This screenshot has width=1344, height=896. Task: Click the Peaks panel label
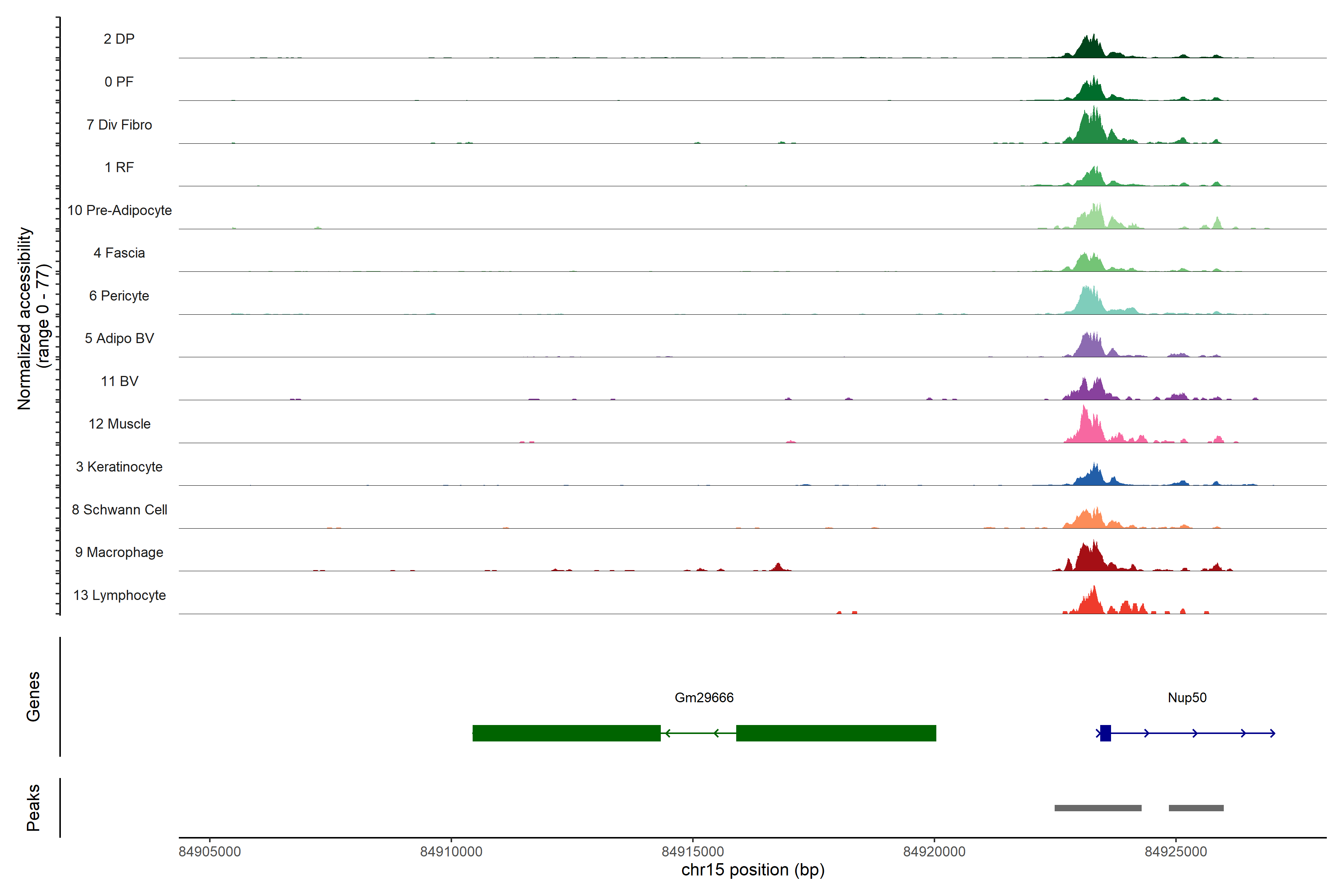click(x=33, y=807)
